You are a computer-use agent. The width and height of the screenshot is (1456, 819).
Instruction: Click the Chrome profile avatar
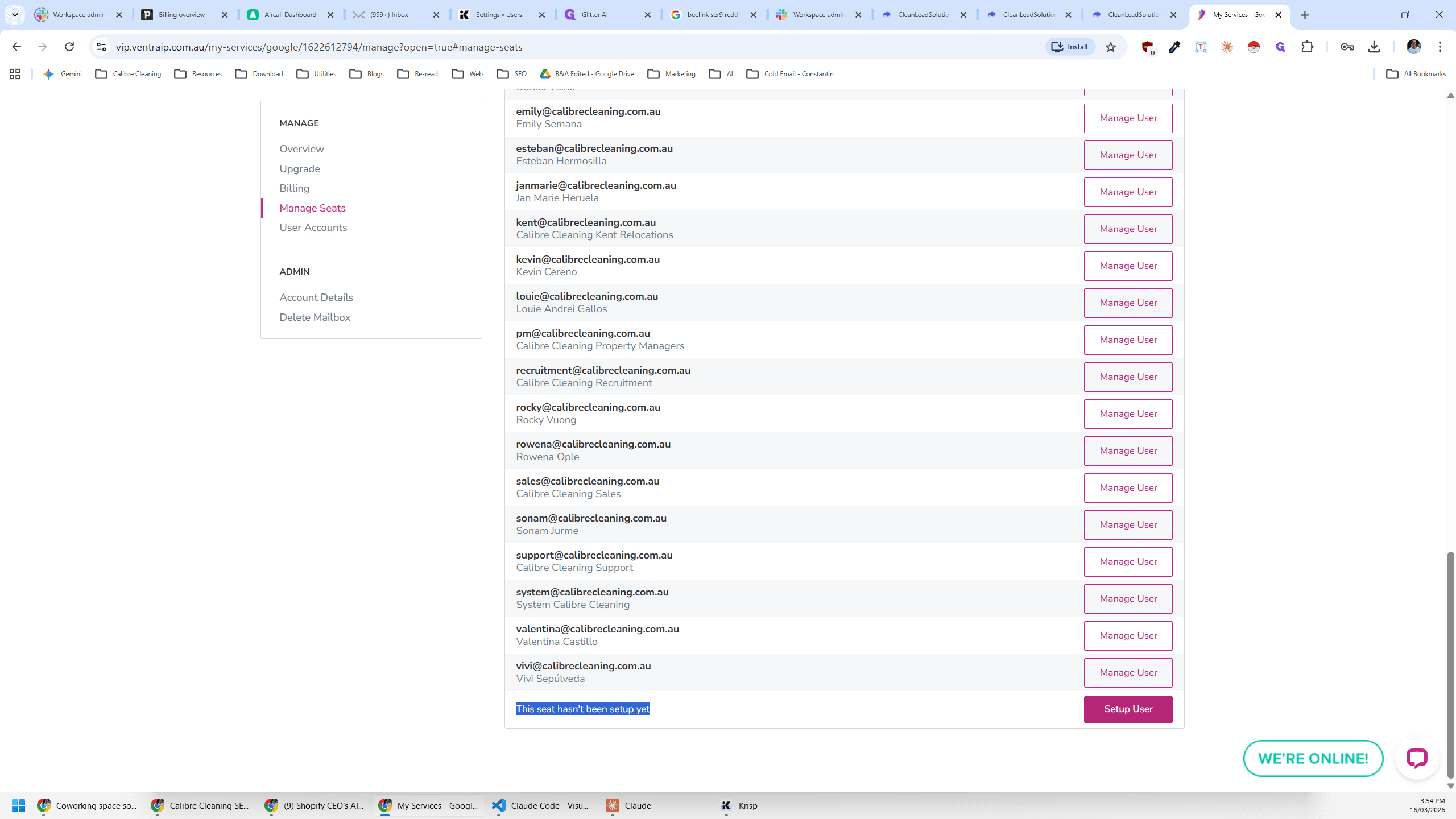(x=1413, y=47)
